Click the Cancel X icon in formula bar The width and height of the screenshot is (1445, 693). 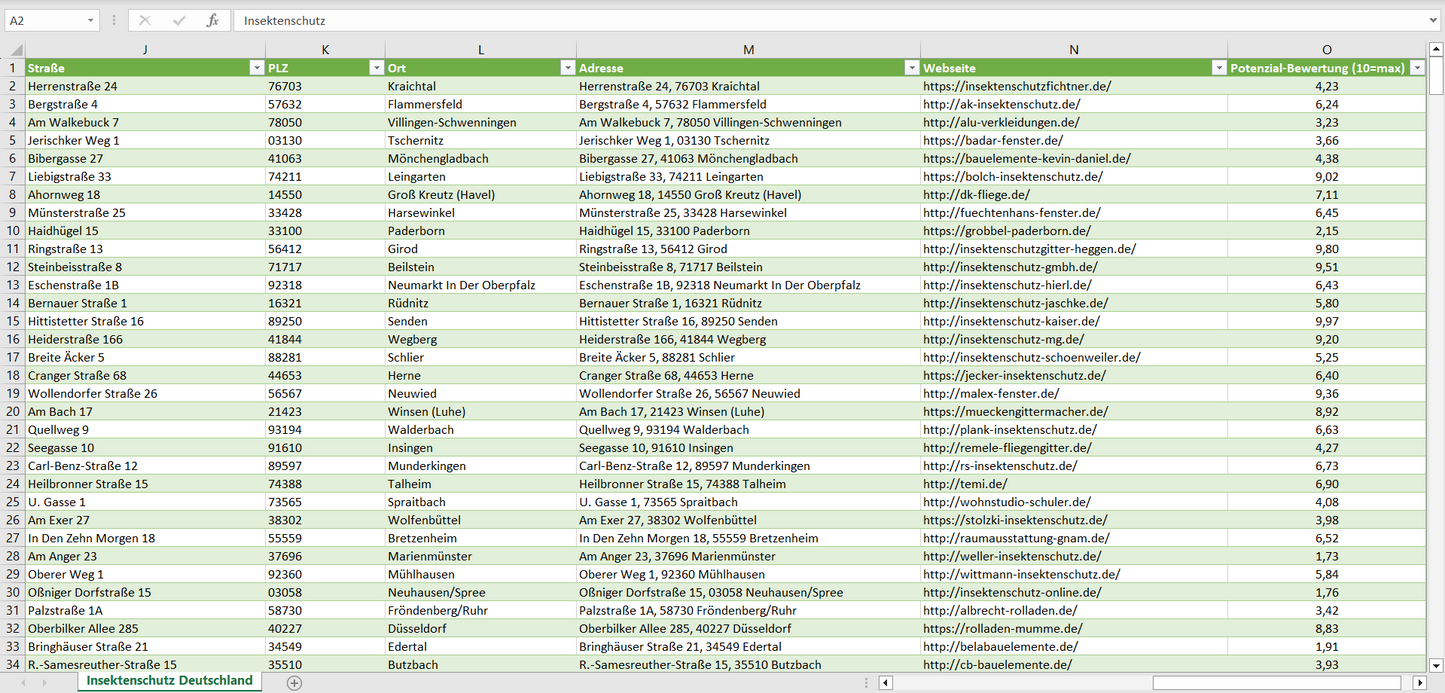tap(145, 20)
